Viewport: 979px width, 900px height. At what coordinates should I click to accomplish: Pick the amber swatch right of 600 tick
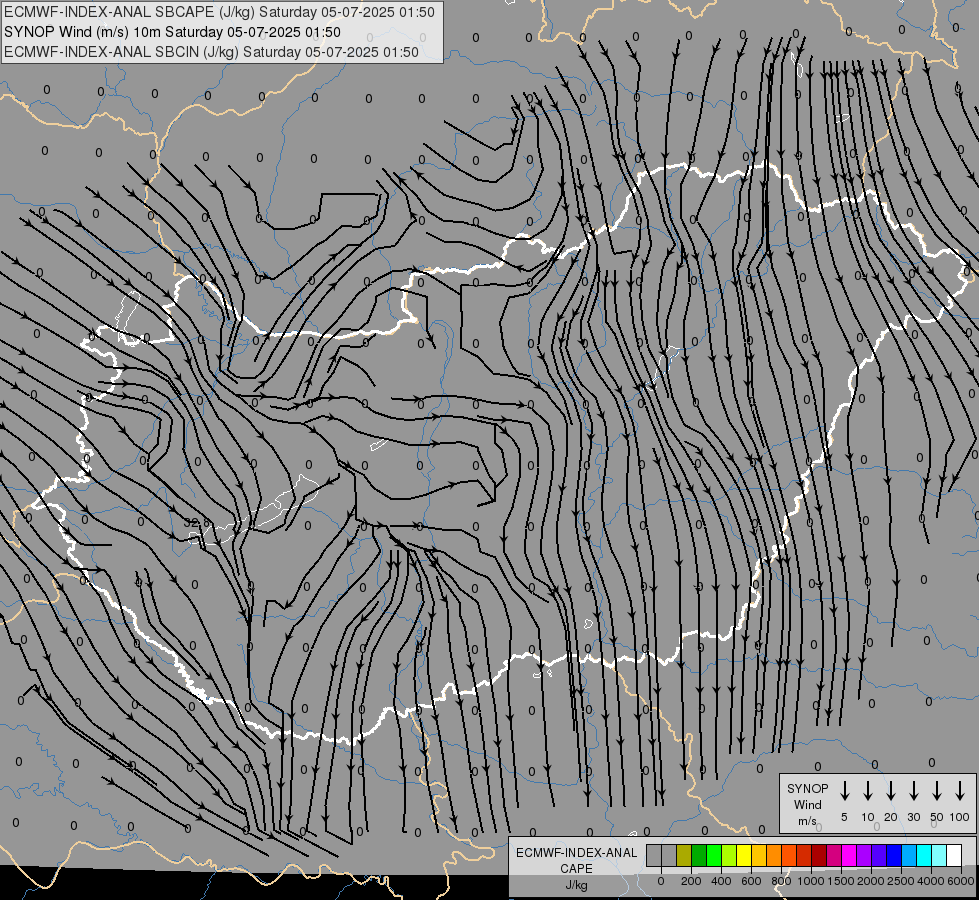tap(759, 855)
